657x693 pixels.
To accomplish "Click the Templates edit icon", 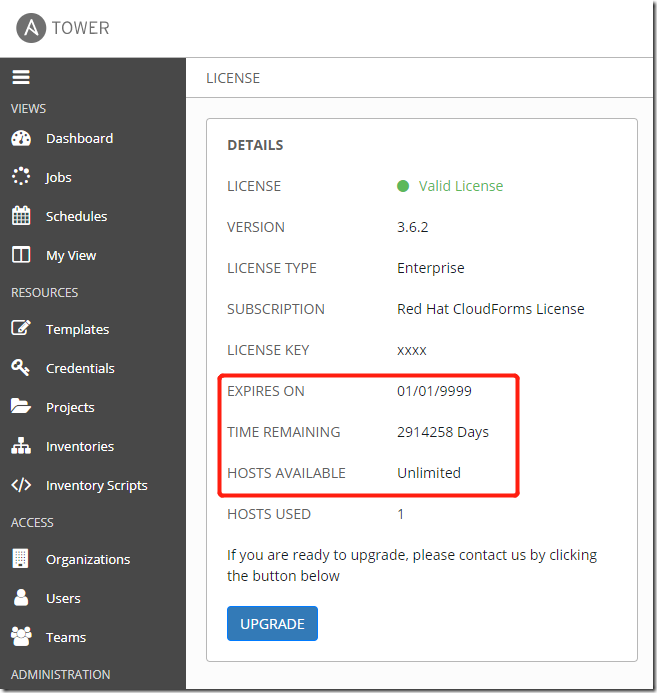I will tap(21, 328).
